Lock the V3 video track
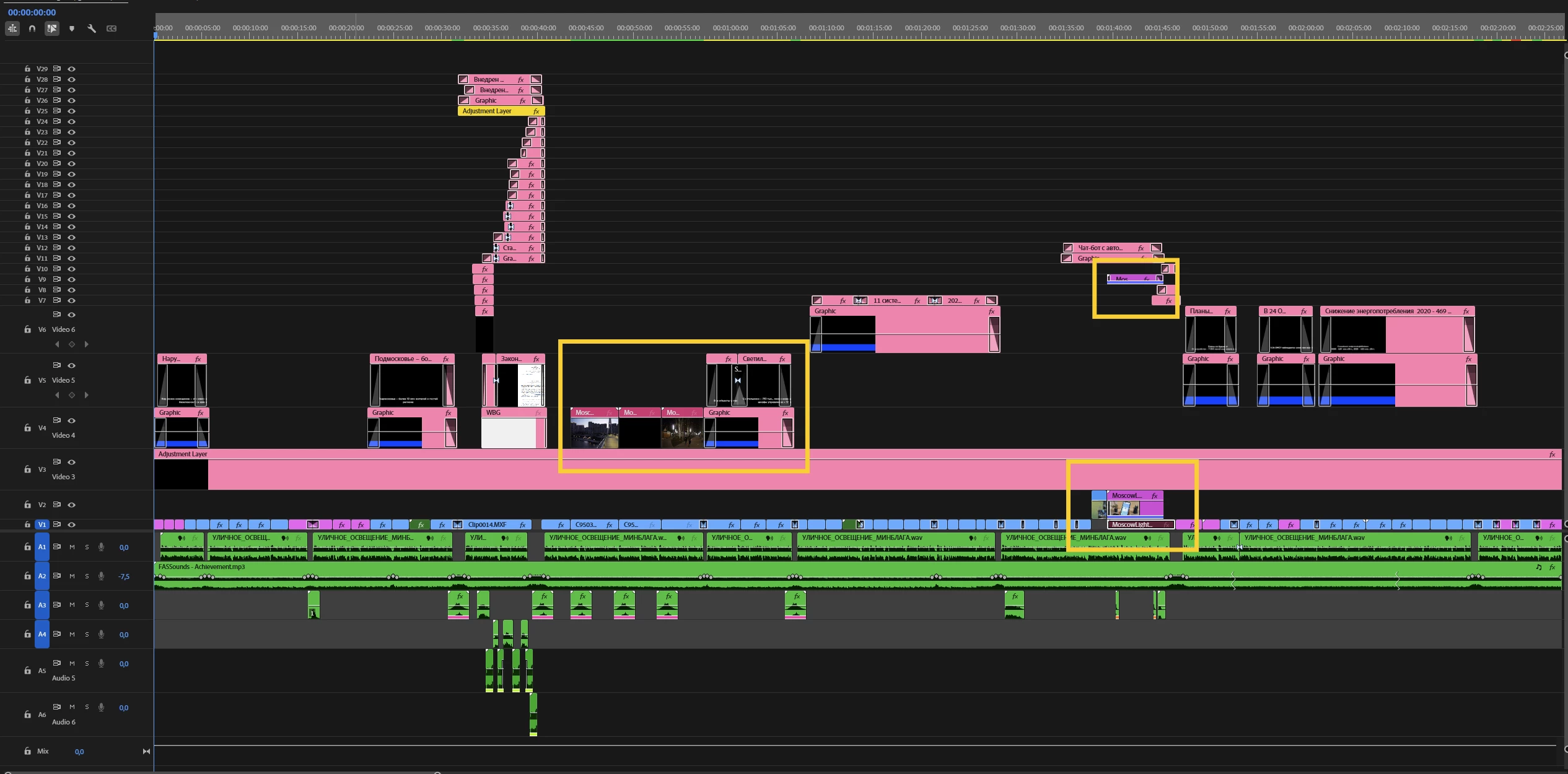Screen dimensions: 1568x774 pyautogui.click(x=27, y=469)
